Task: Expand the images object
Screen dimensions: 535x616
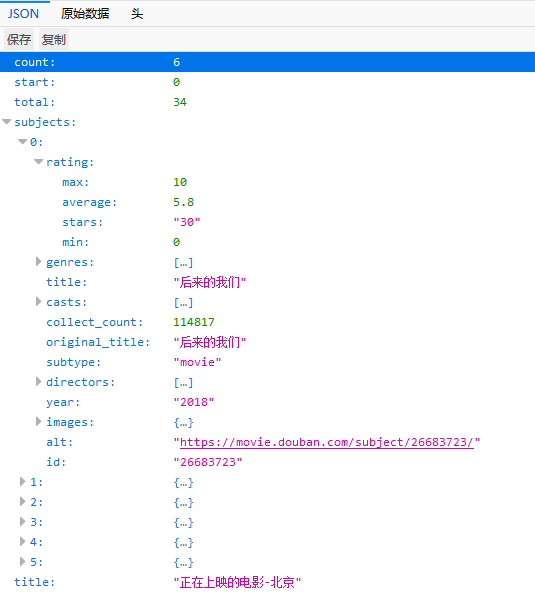Action: (38, 422)
